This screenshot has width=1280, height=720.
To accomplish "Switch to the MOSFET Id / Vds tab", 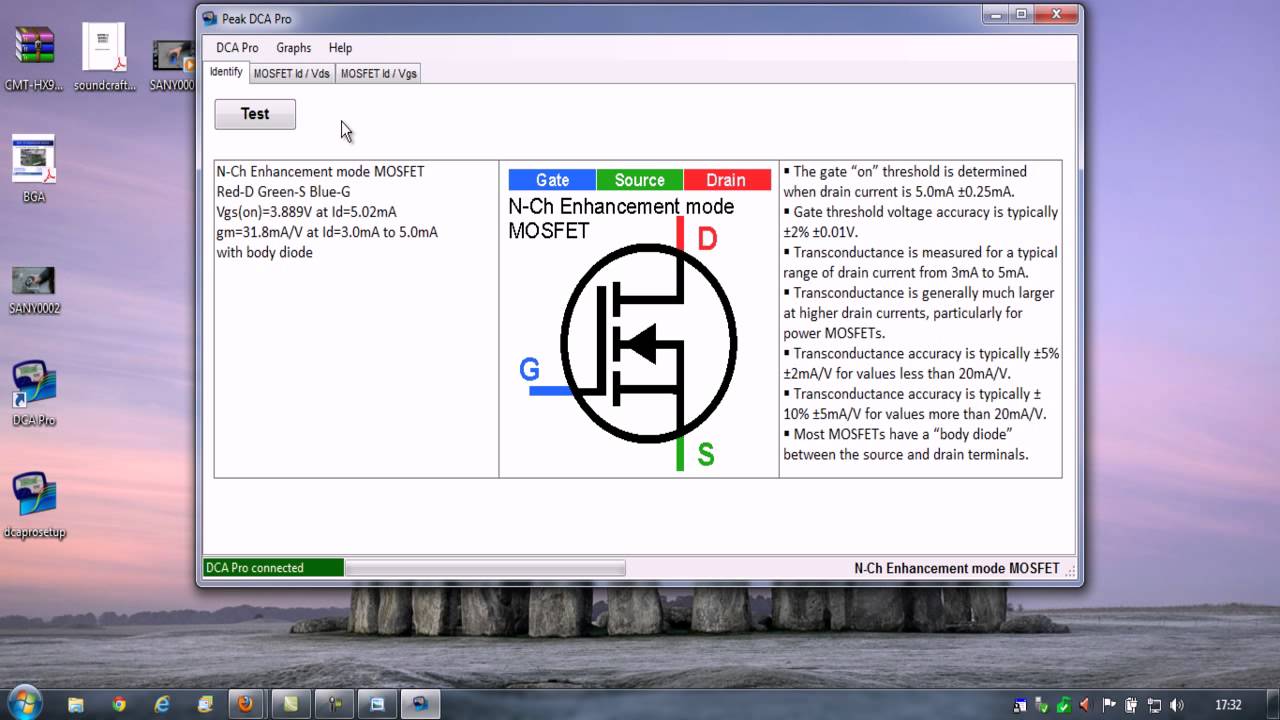I will [x=292, y=74].
